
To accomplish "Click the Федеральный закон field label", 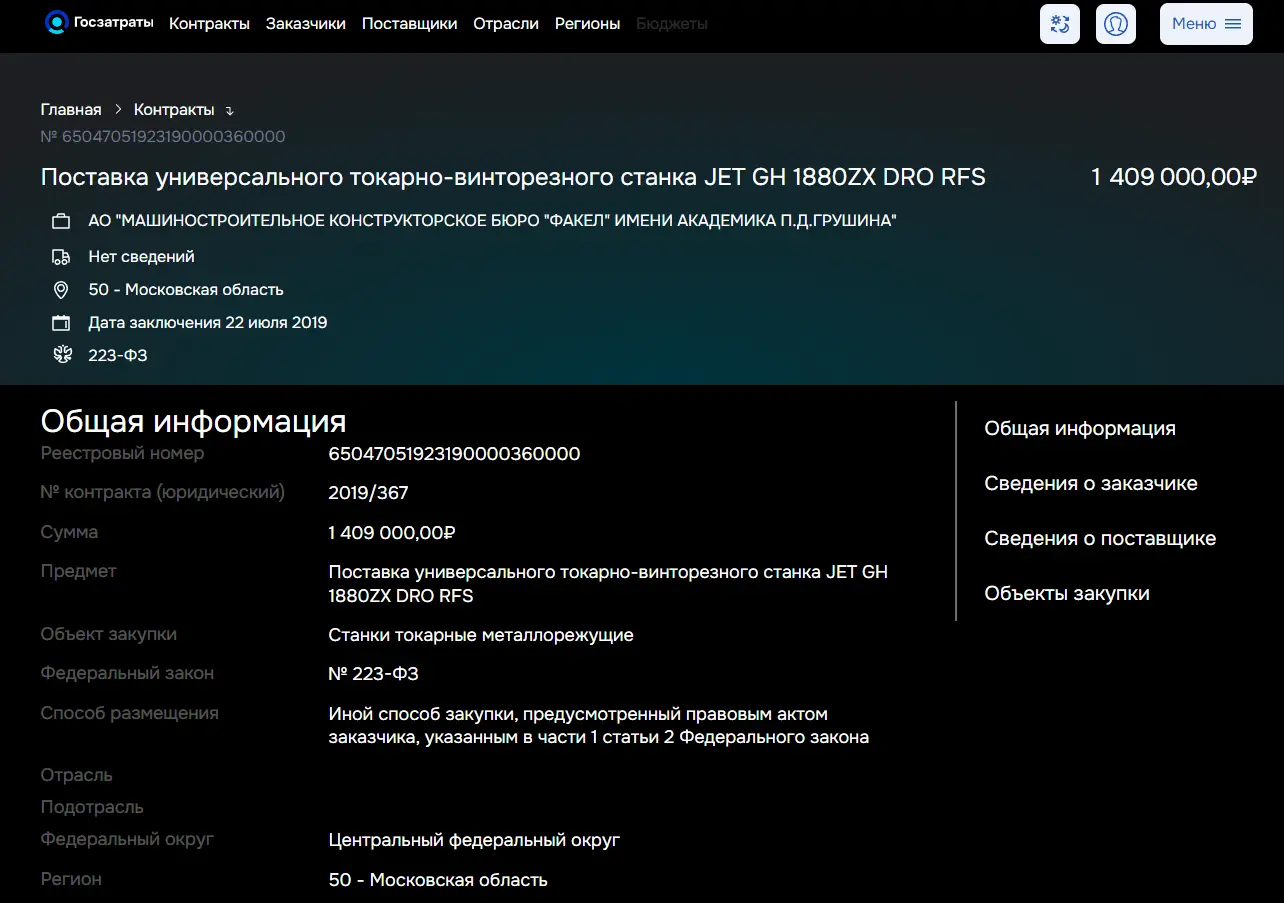I will 127,674.
